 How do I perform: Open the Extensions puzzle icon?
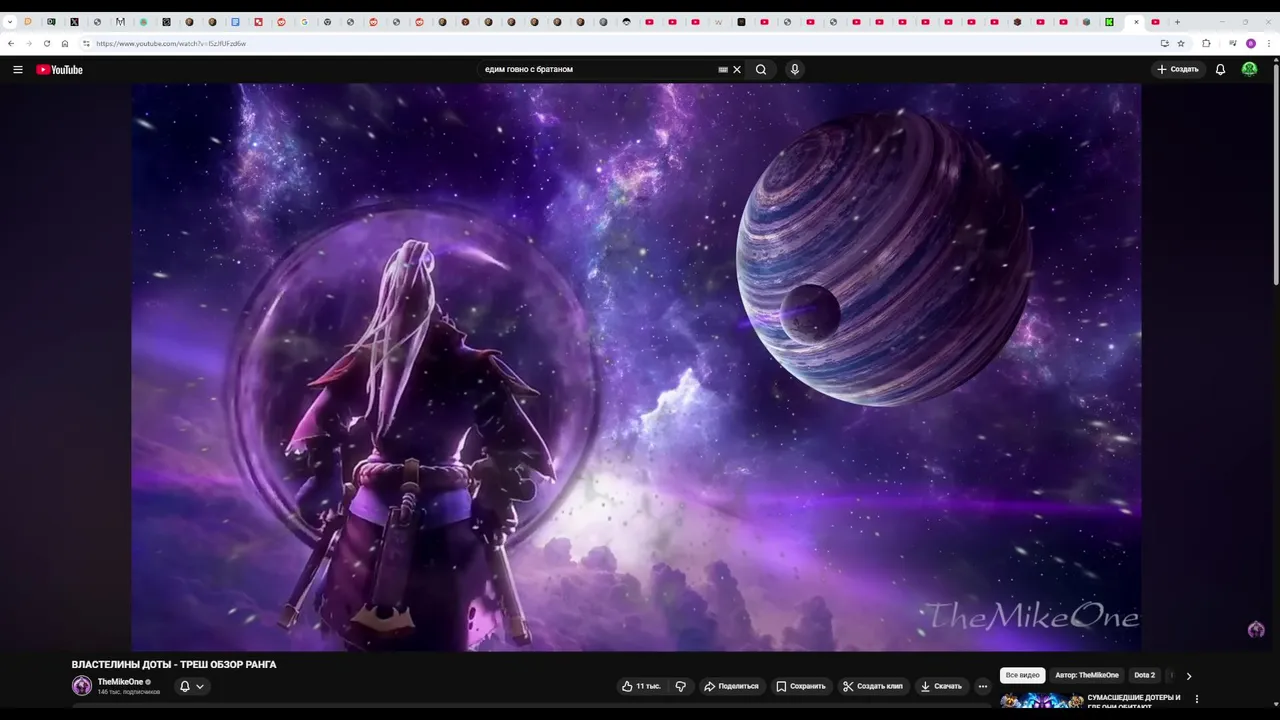pos(1206,43)
